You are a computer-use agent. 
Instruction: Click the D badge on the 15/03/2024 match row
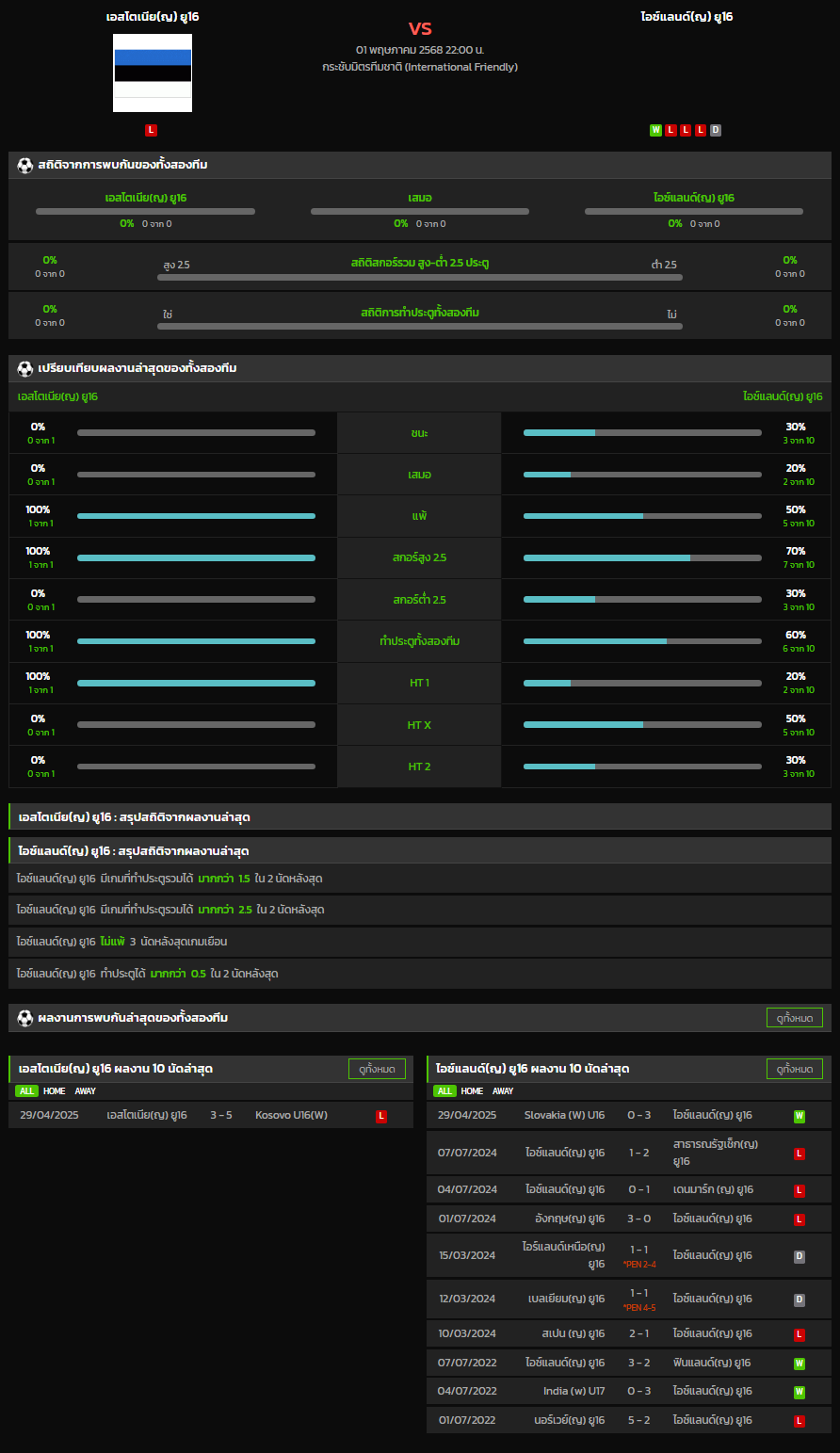pos(800,1256)
